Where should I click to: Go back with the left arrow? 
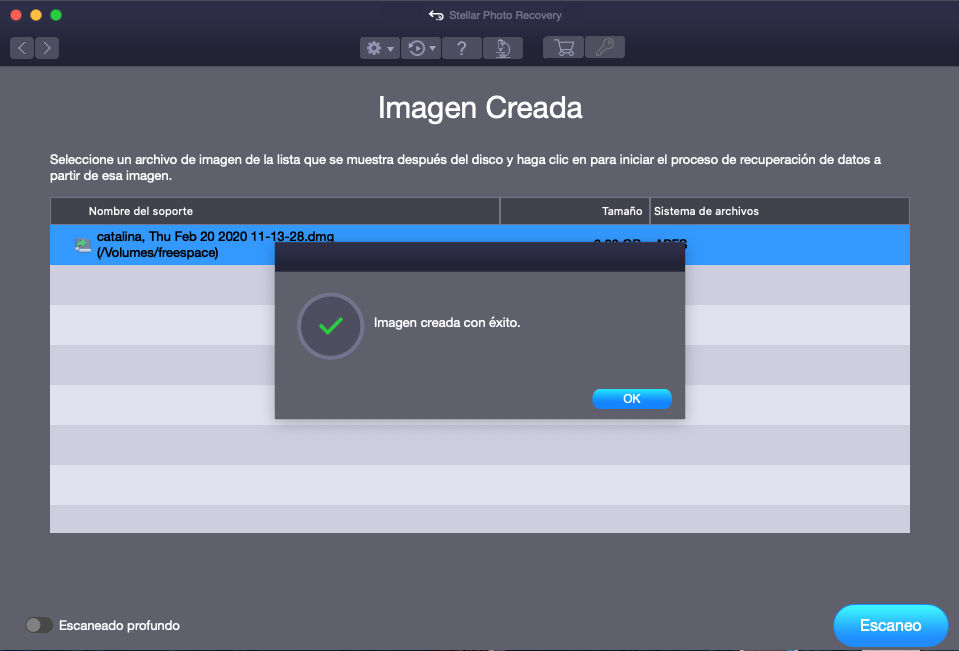point(22,48)
